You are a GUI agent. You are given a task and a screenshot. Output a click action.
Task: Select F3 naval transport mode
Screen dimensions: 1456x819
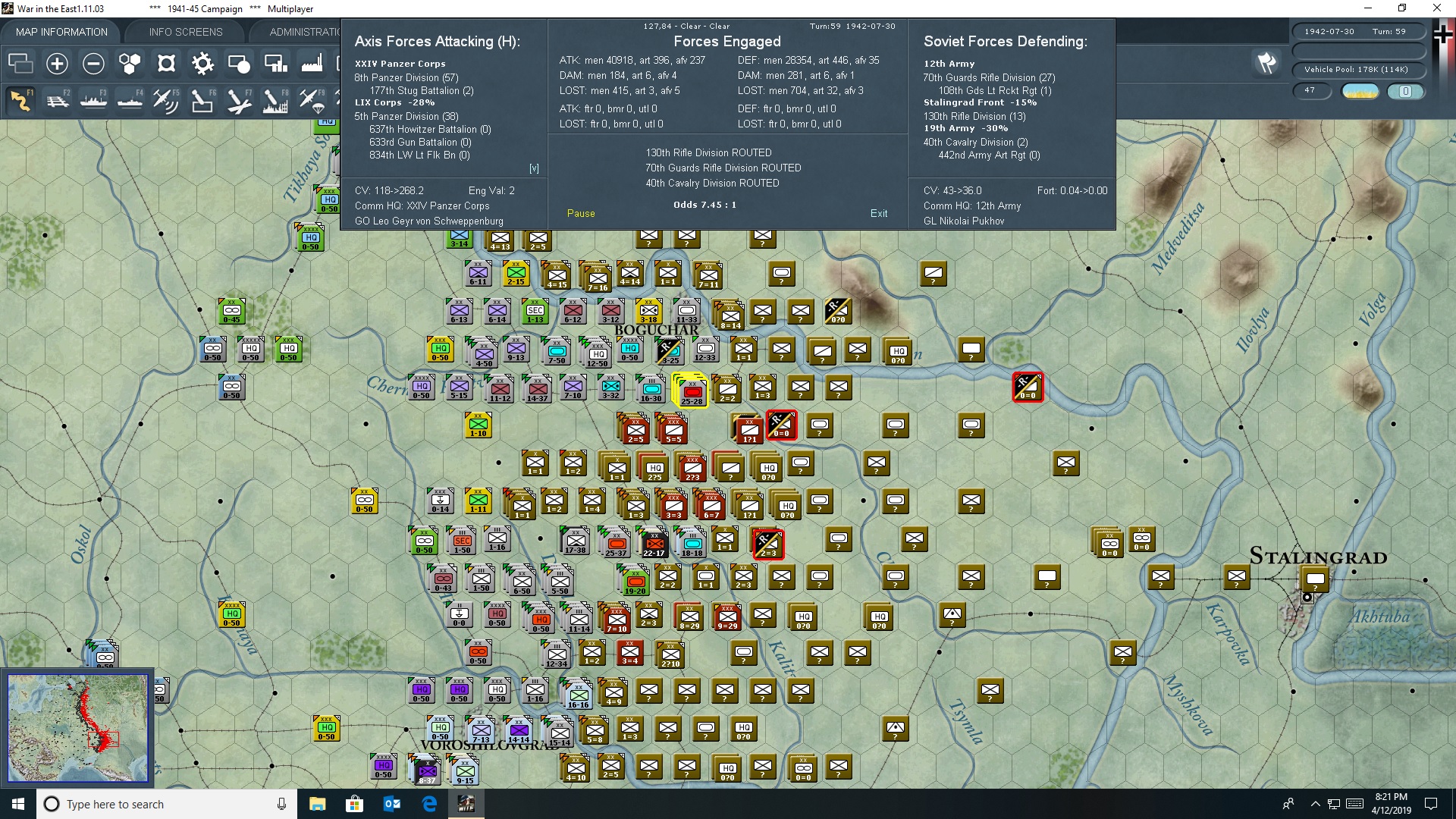pos(94,100)
